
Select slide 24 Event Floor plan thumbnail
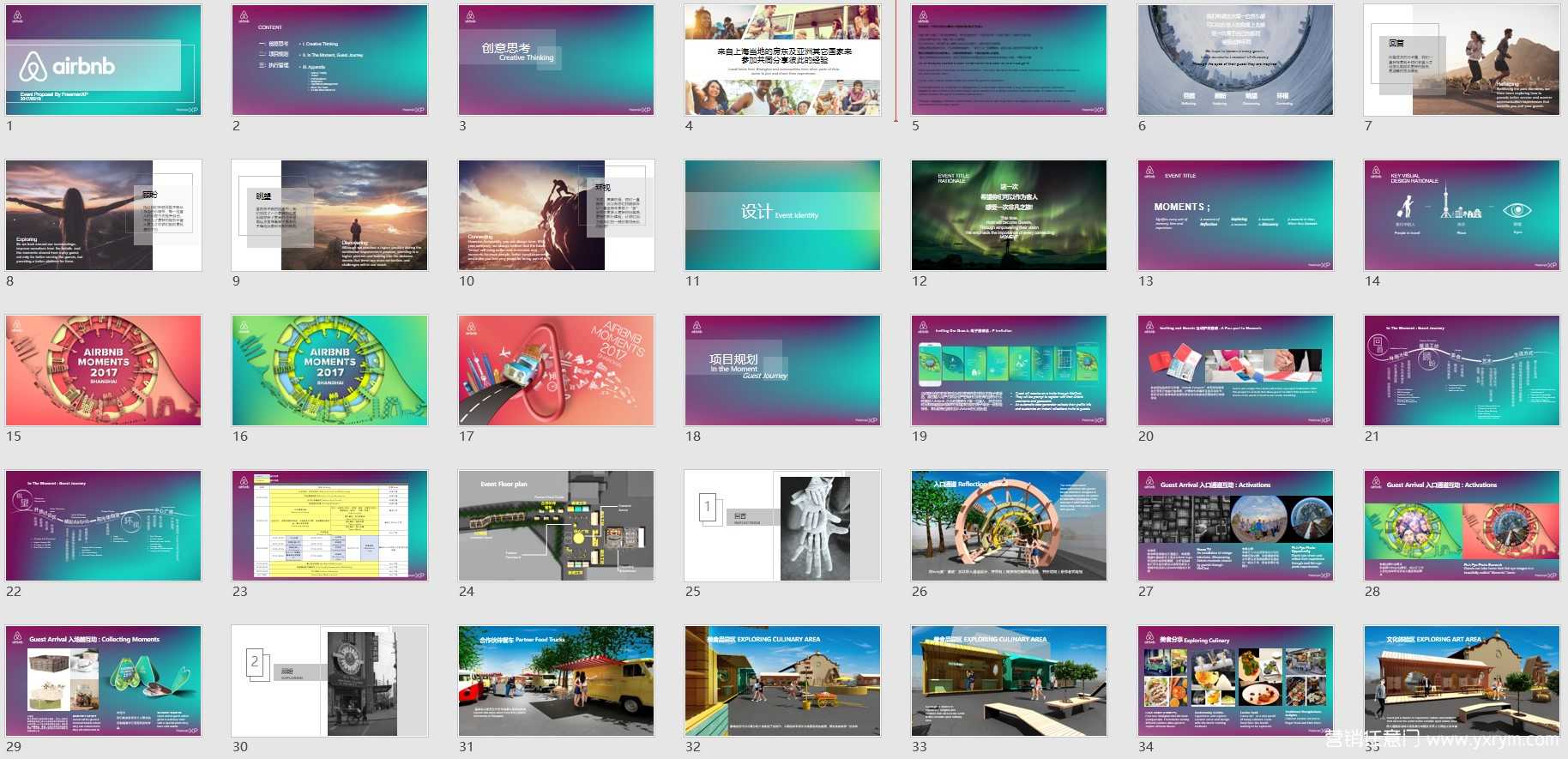click(x=557, y=526)
